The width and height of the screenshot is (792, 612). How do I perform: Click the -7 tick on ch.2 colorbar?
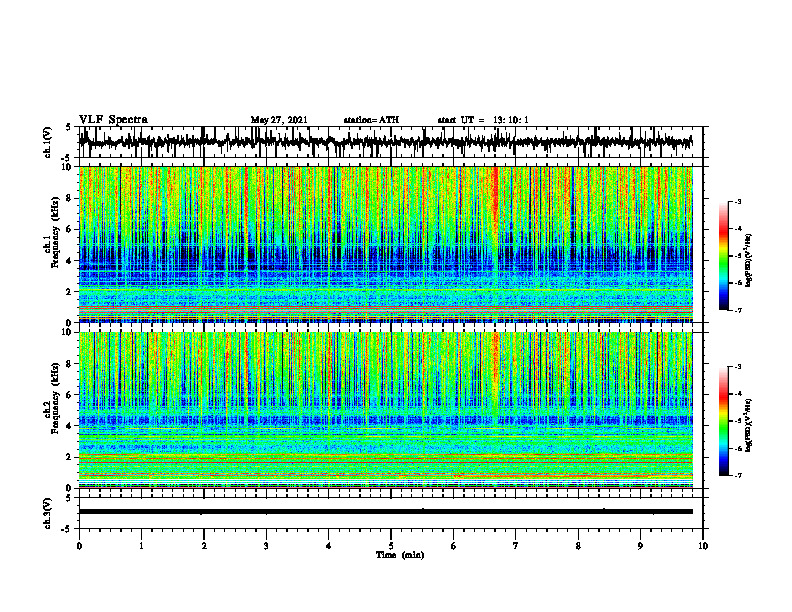tap(738, 476)
